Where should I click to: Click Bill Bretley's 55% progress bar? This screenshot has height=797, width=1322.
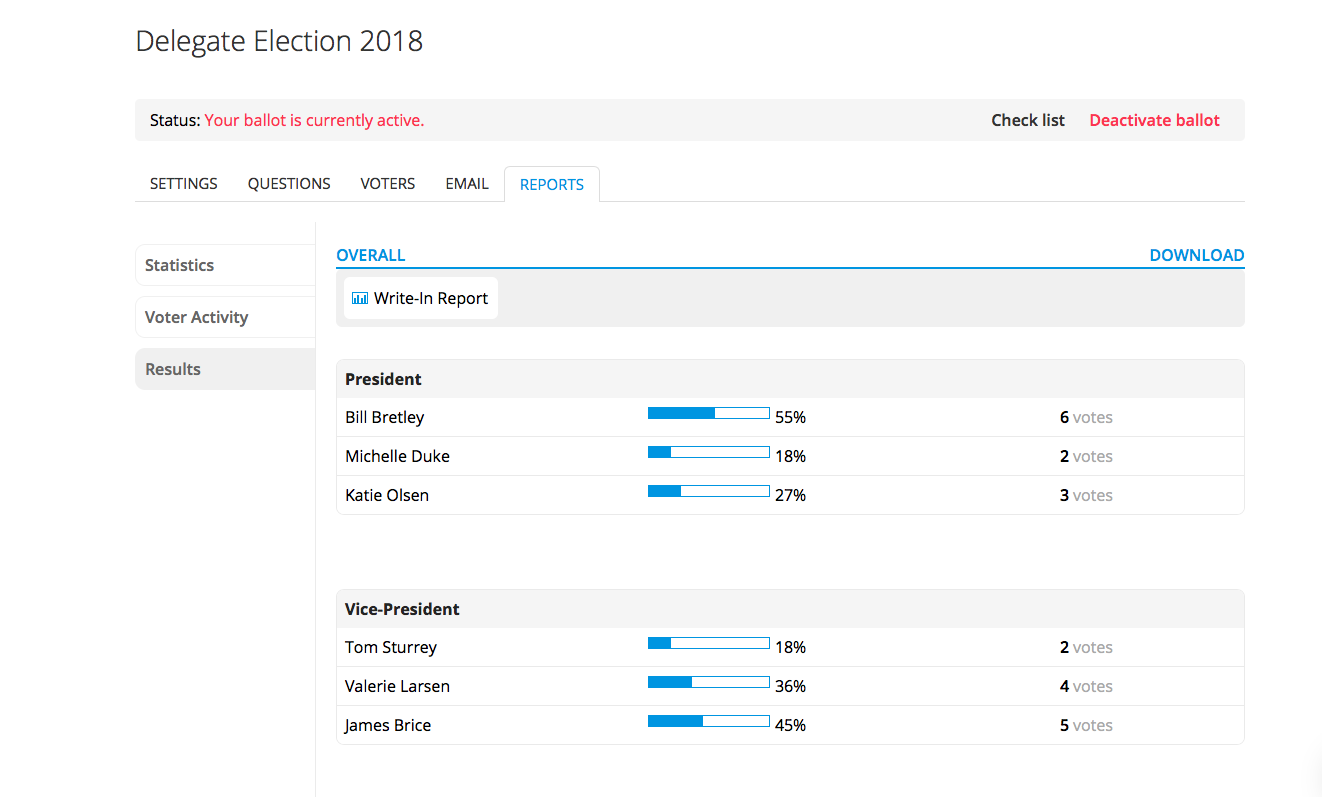pyautogui.click(x=708, y=412)
